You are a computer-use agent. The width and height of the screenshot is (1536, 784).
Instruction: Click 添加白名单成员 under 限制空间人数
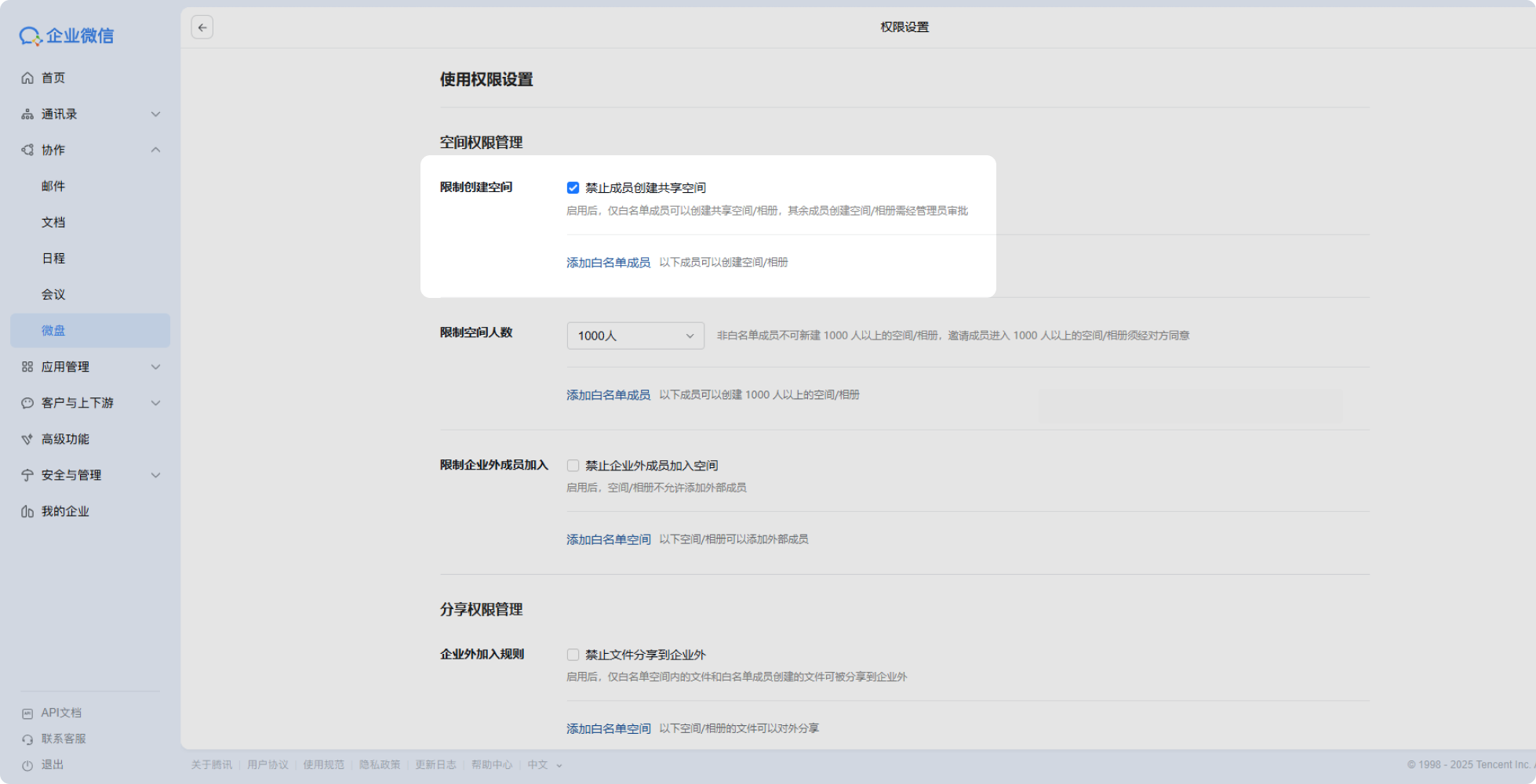click(x=608, y=395)
